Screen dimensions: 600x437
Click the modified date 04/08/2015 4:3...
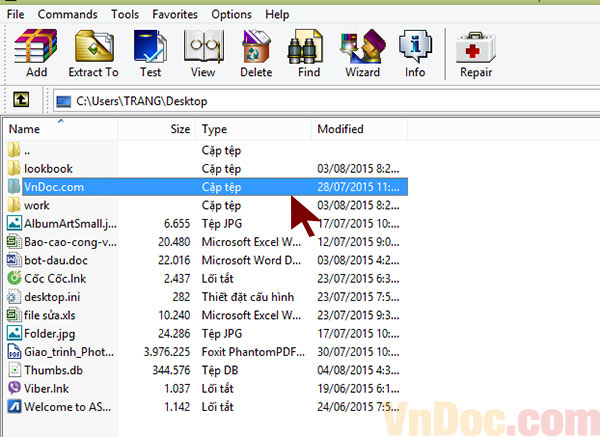358,370
